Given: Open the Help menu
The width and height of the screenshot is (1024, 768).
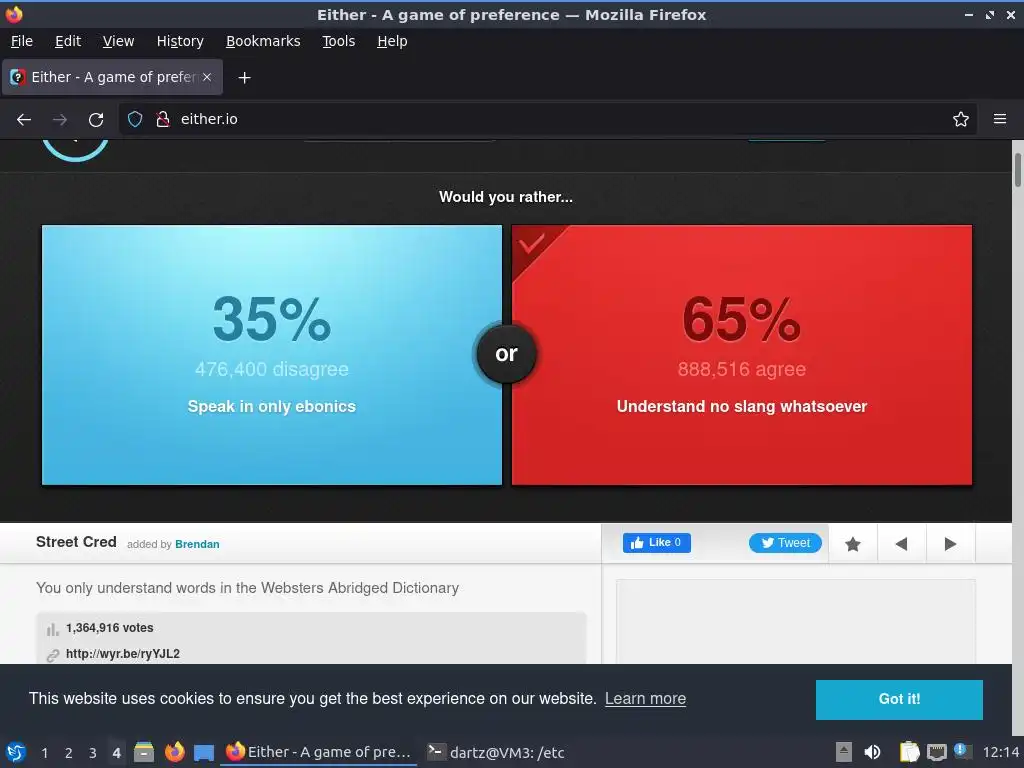Looking at the screenshot, I should (x=392, y=41).
